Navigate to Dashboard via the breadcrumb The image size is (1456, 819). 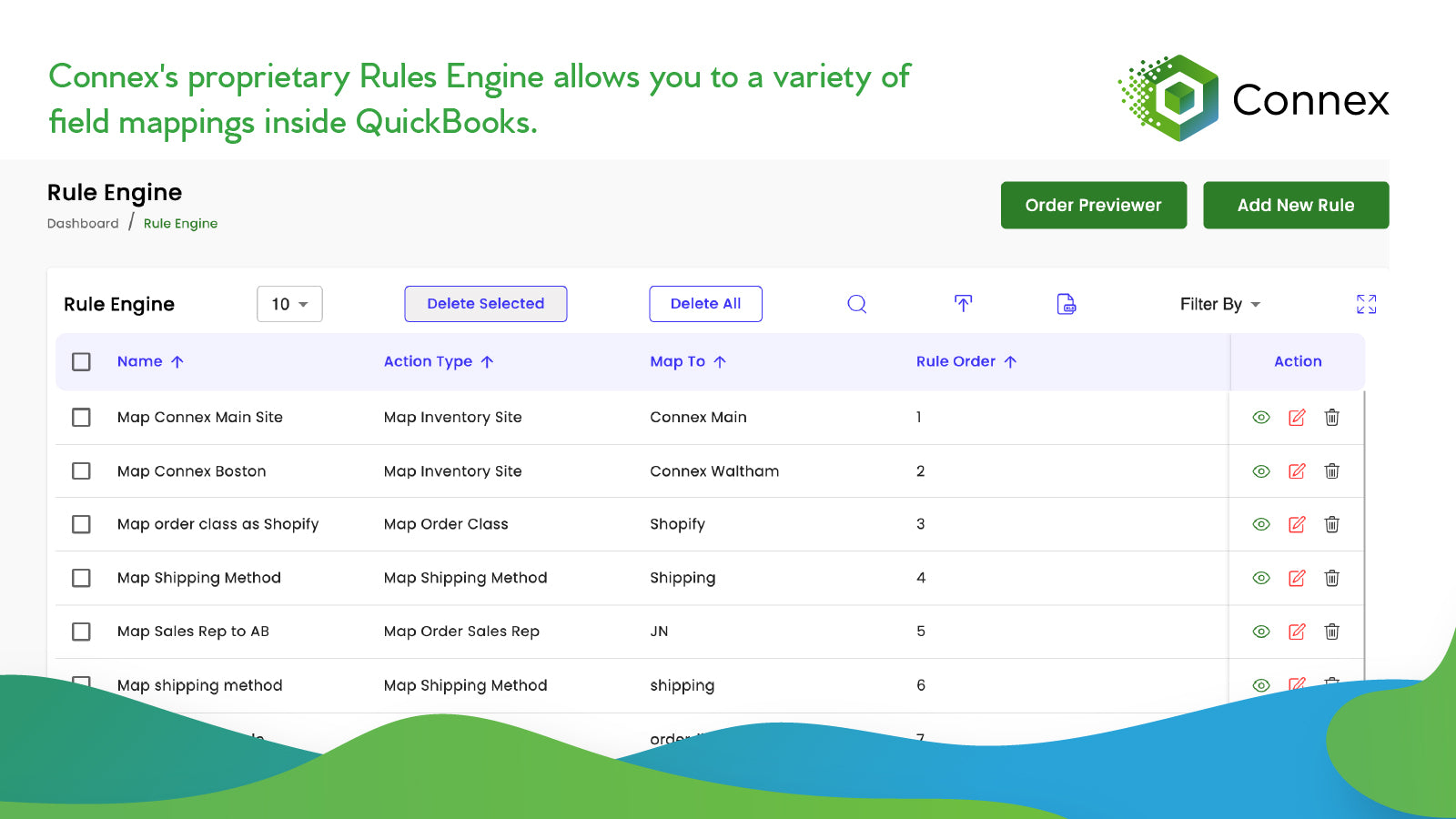coord(83,223)
